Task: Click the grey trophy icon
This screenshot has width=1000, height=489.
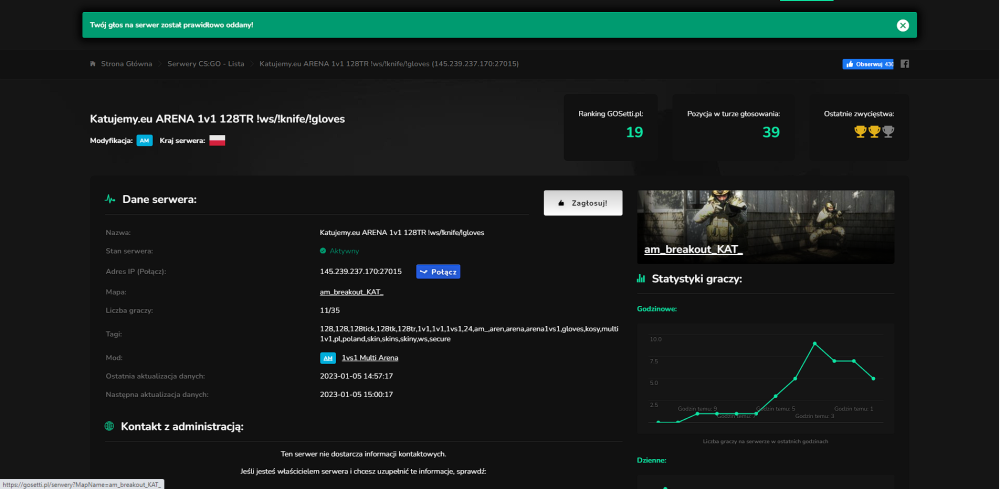Action: pyautogui.click(x=888, y=132)
